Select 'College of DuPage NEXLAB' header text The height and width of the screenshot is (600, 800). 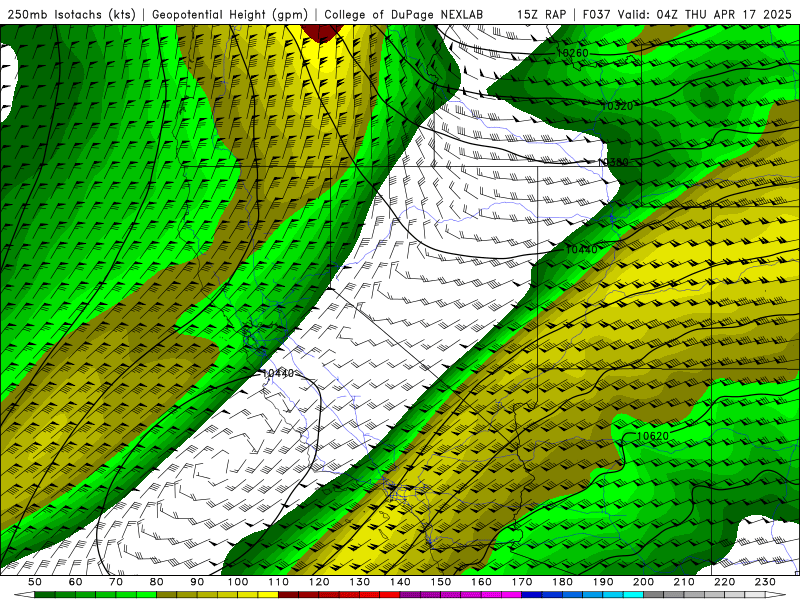[403, 14]
